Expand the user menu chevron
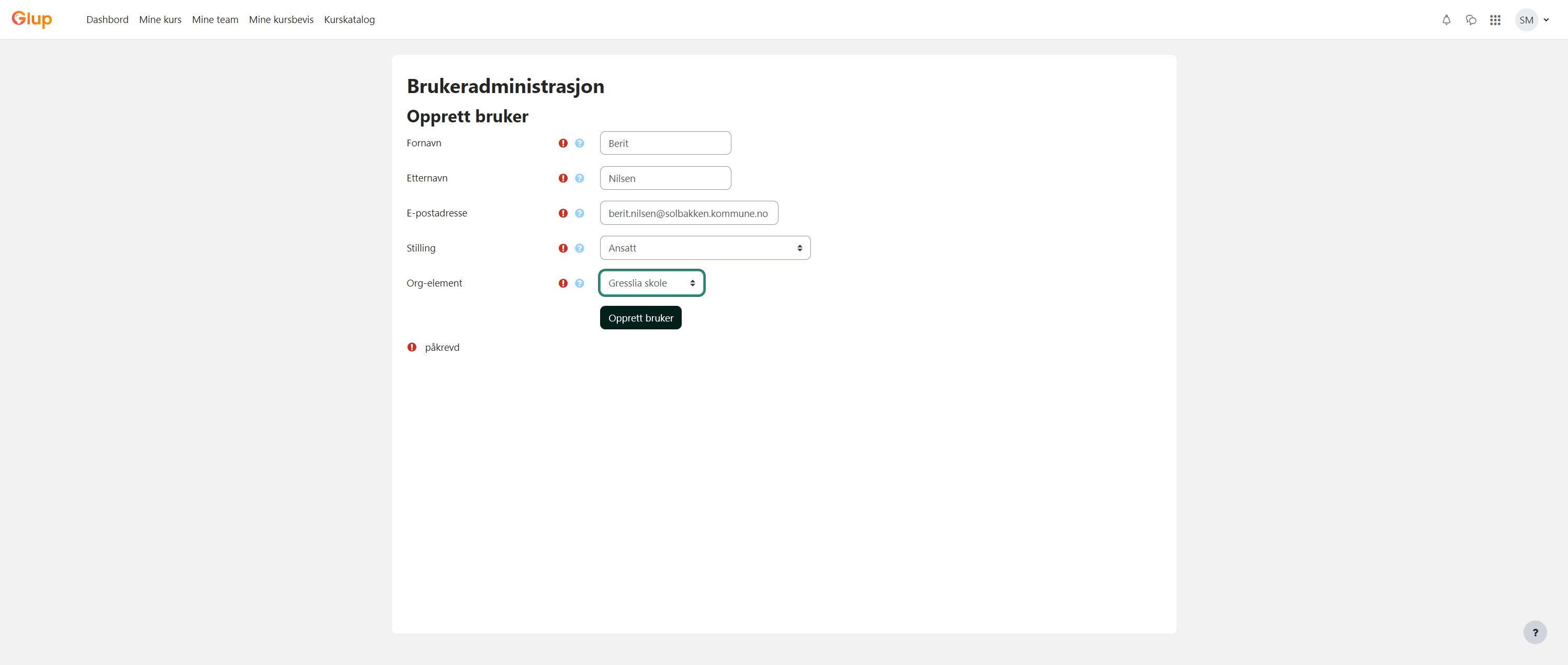Screen dimensions: 1568x665 coord(1546,20)
